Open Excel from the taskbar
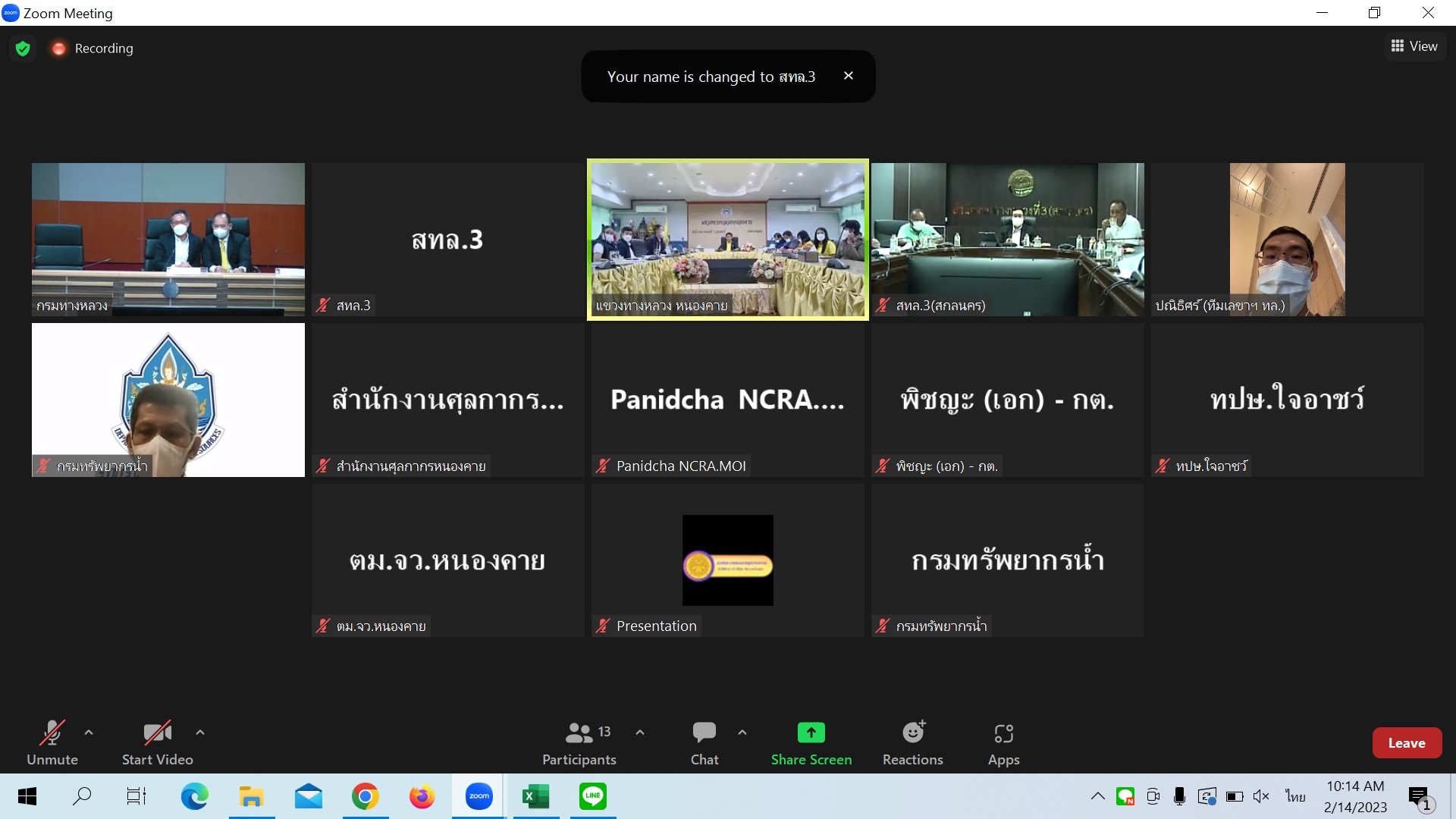 pyautogui.click(x=535, y=796)
